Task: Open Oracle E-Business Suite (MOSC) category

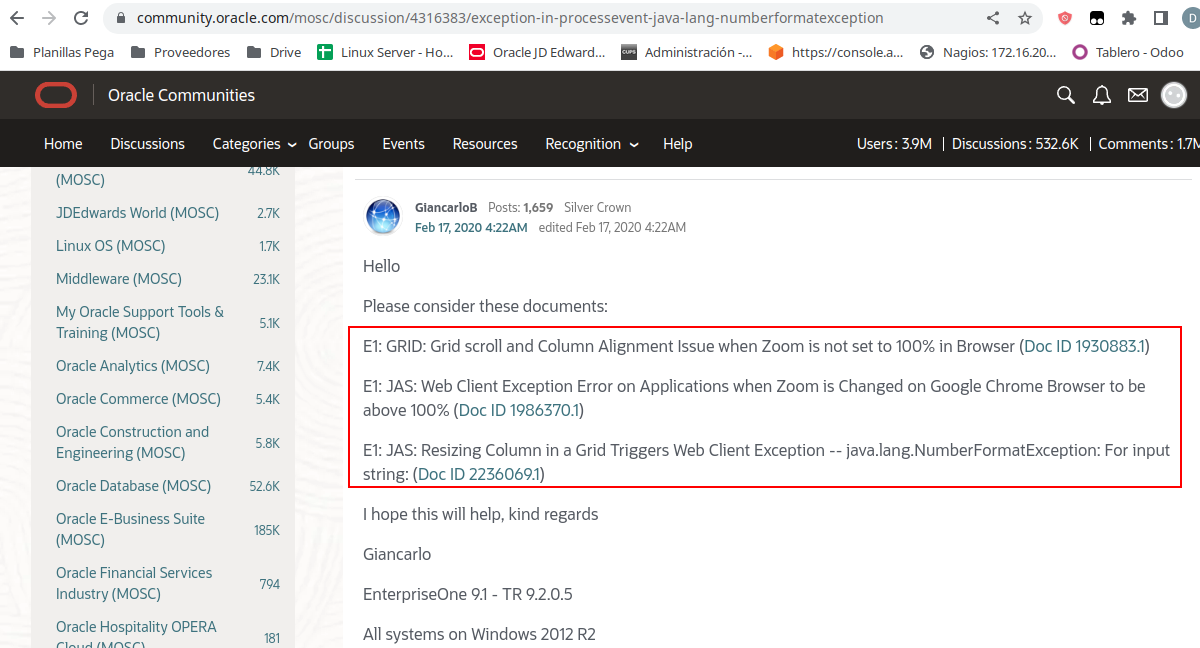Action: tap(130, 529)
